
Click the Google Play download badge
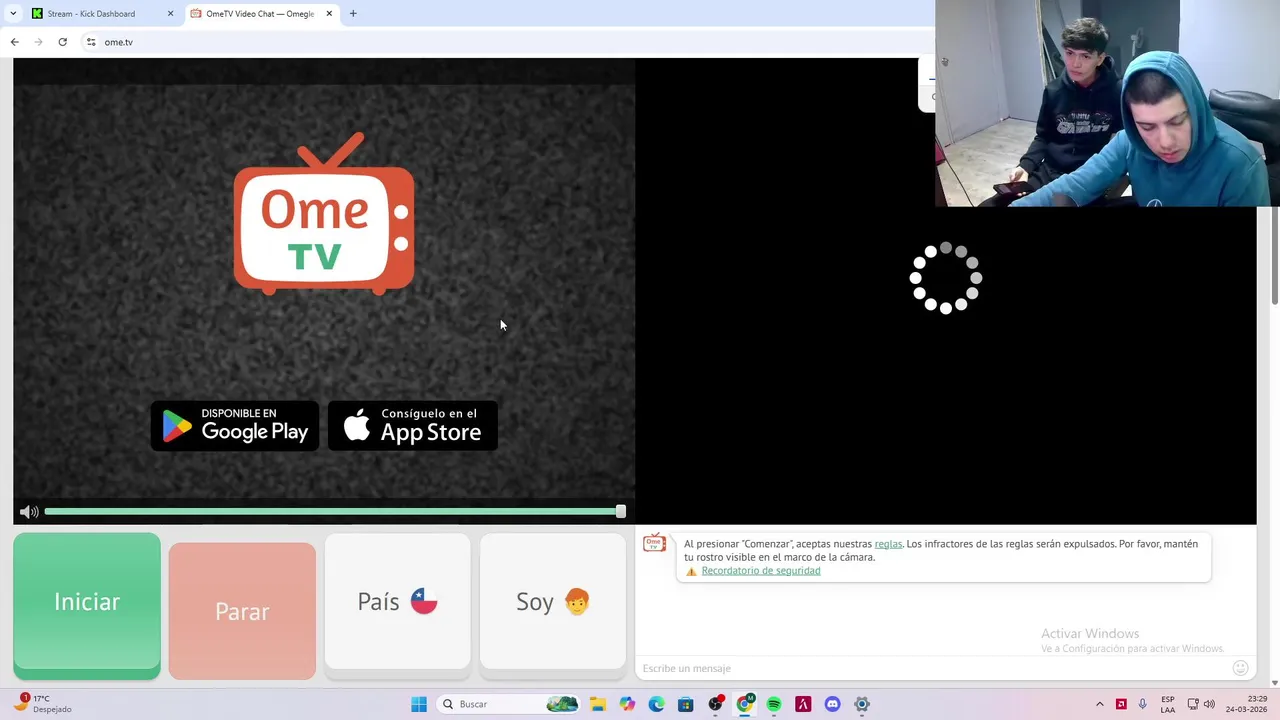(x=235, y=426)
